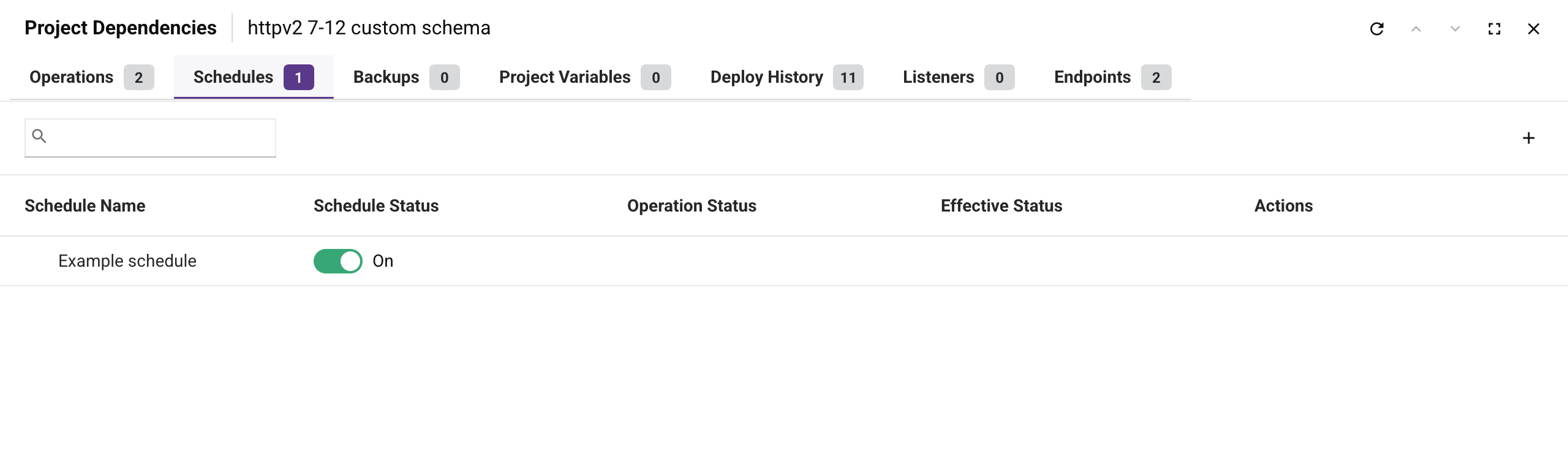Click the magnifier search icon
Viewport: 1568px width, 466px height.
coord(39,136)
